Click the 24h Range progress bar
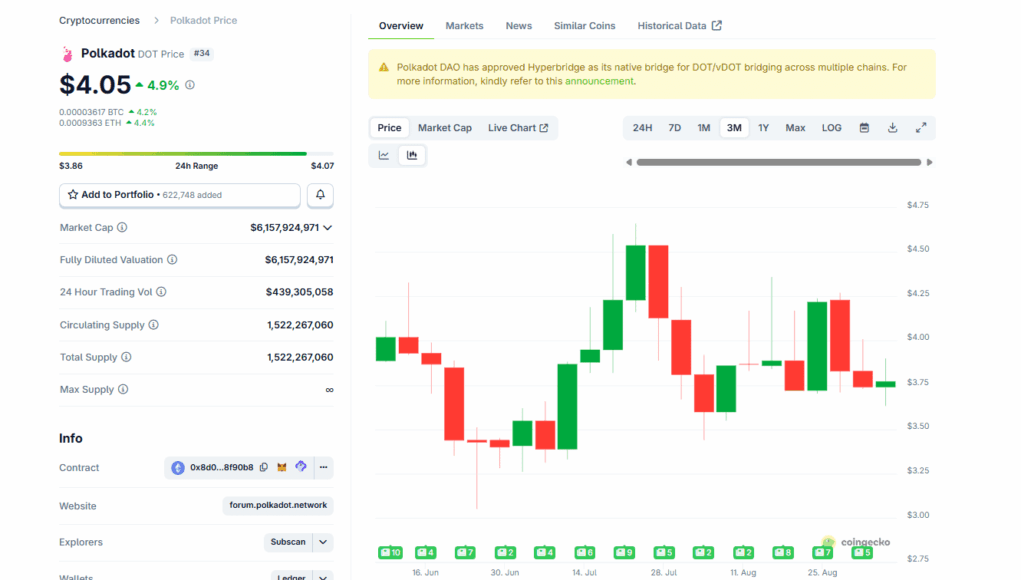 point(196,154)
